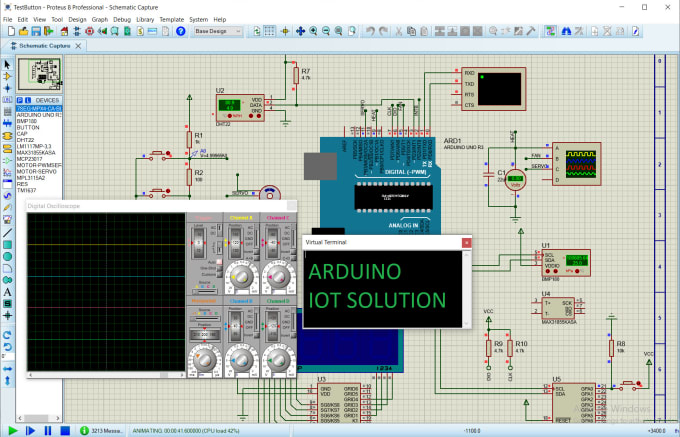
Task: Open the Base Design variant dropdown
Action: tap(216, 31)
